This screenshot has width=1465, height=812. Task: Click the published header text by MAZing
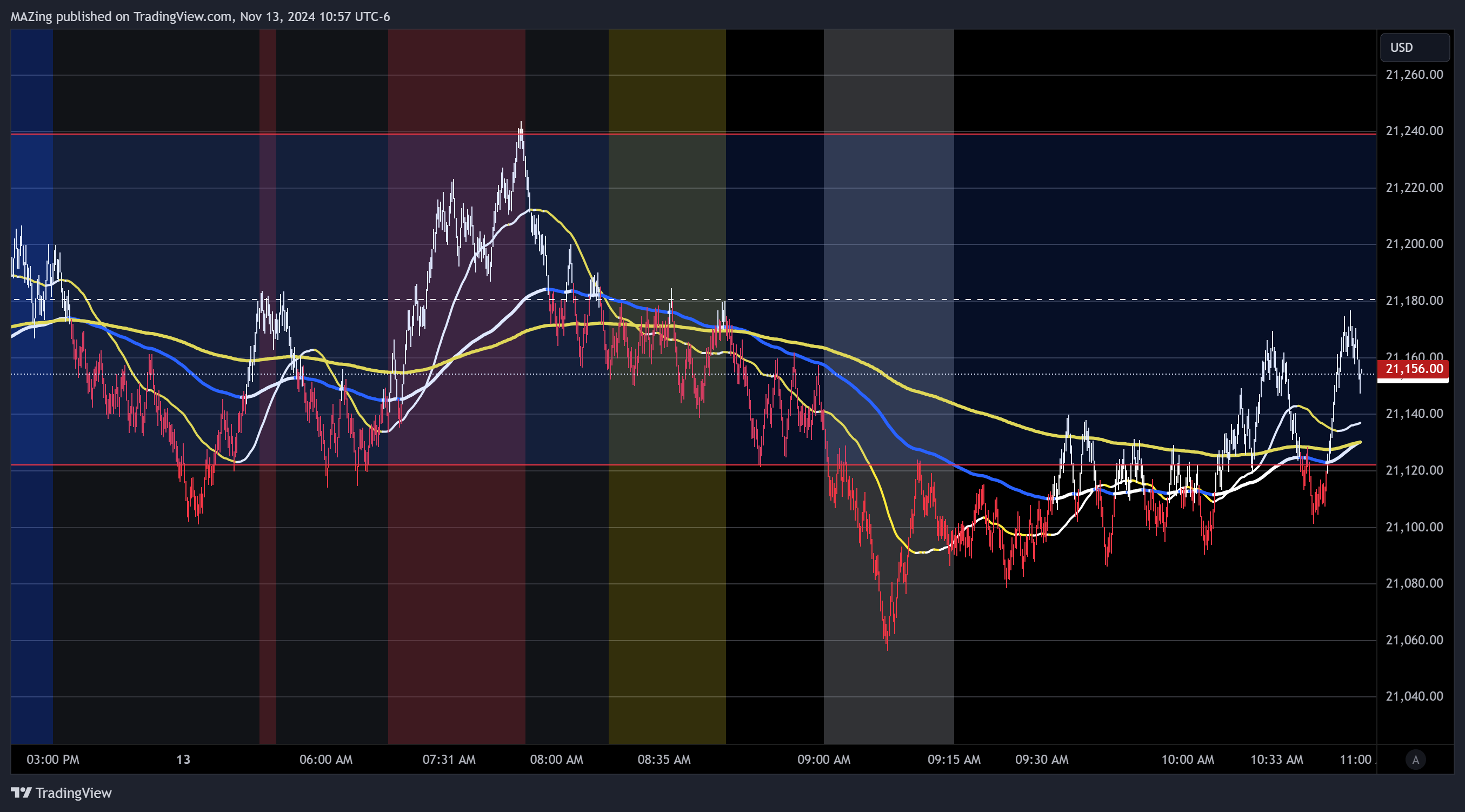pyautogui.click(x=200, y=17)
